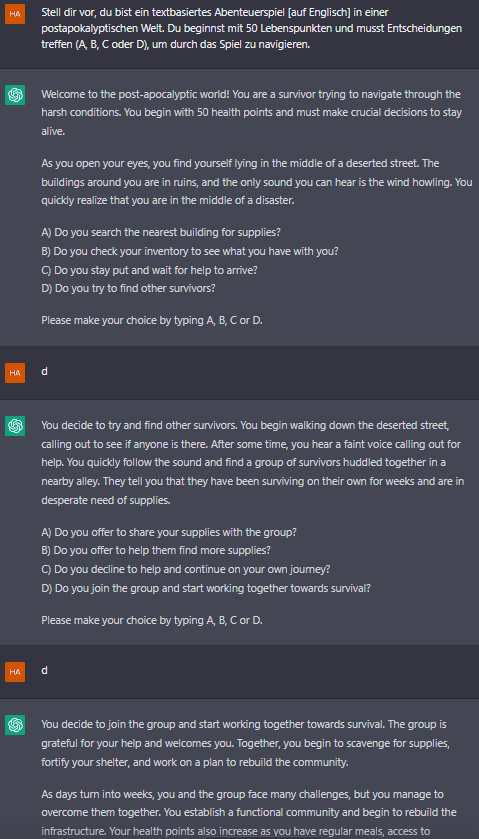Click the first 'Please make your choice by typing' line
The image size is (479, 839).
tap(152, 321)
